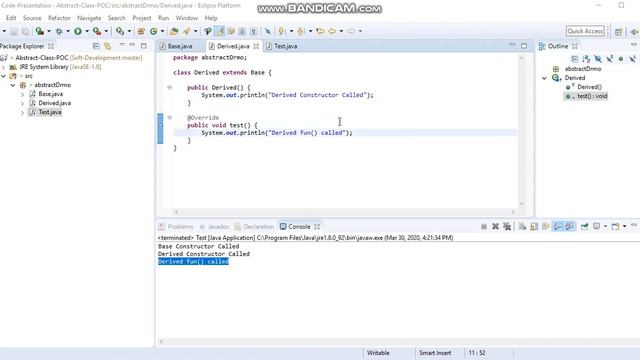The height and width of the screenshot is (360, 640).
Task: Go to Last Edit Location arrow icon
Action: 320,31
